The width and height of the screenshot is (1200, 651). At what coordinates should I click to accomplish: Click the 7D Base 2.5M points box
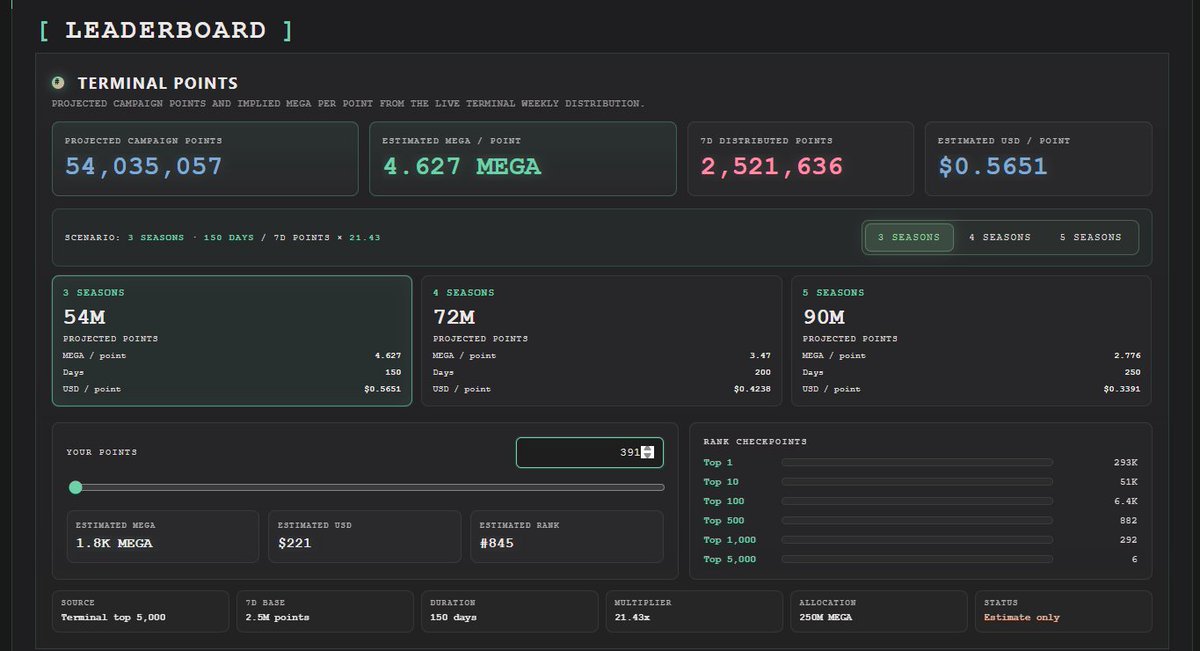tap(325, 611)
